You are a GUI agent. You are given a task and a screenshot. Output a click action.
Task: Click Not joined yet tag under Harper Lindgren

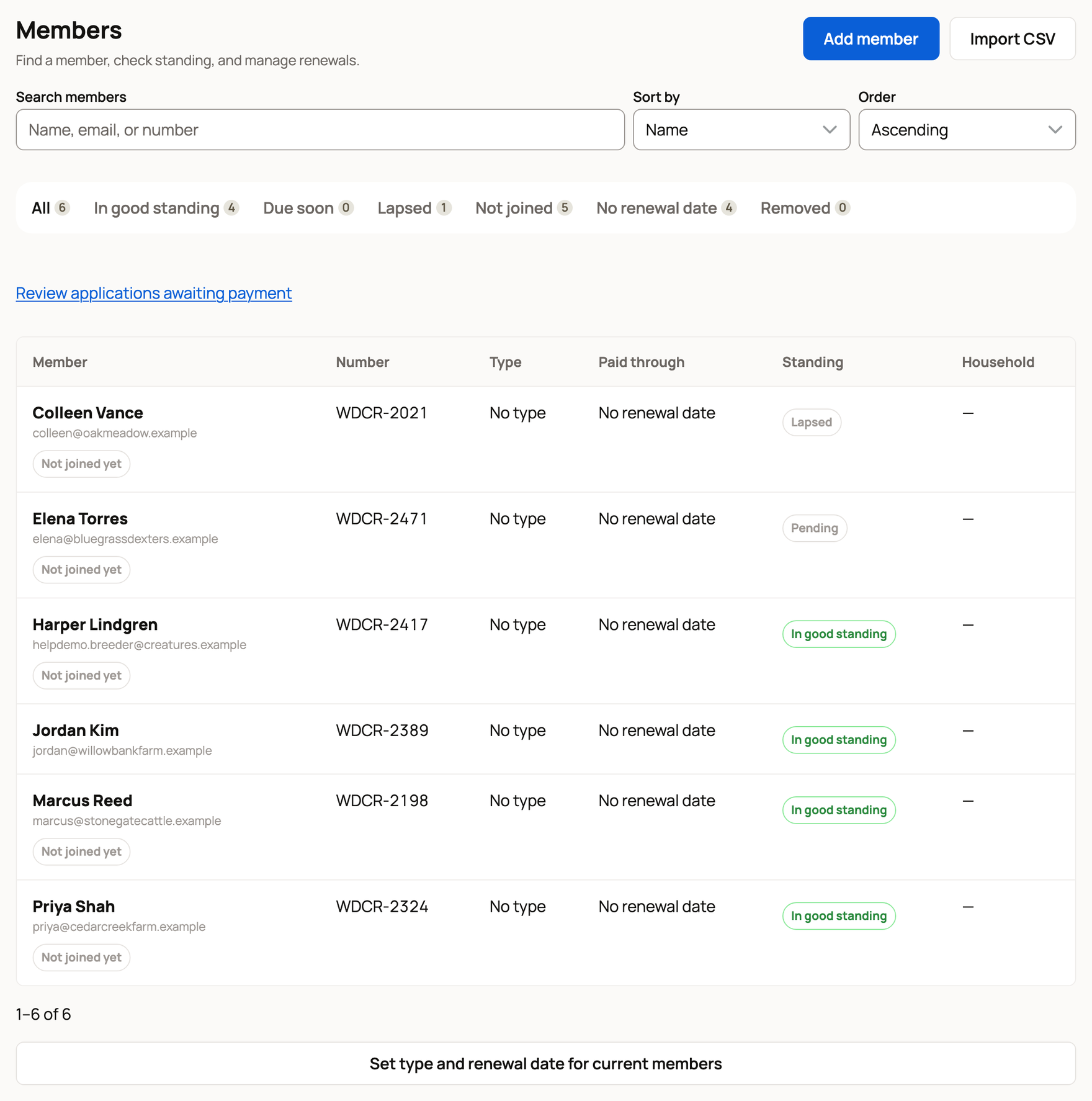(81, 675)
